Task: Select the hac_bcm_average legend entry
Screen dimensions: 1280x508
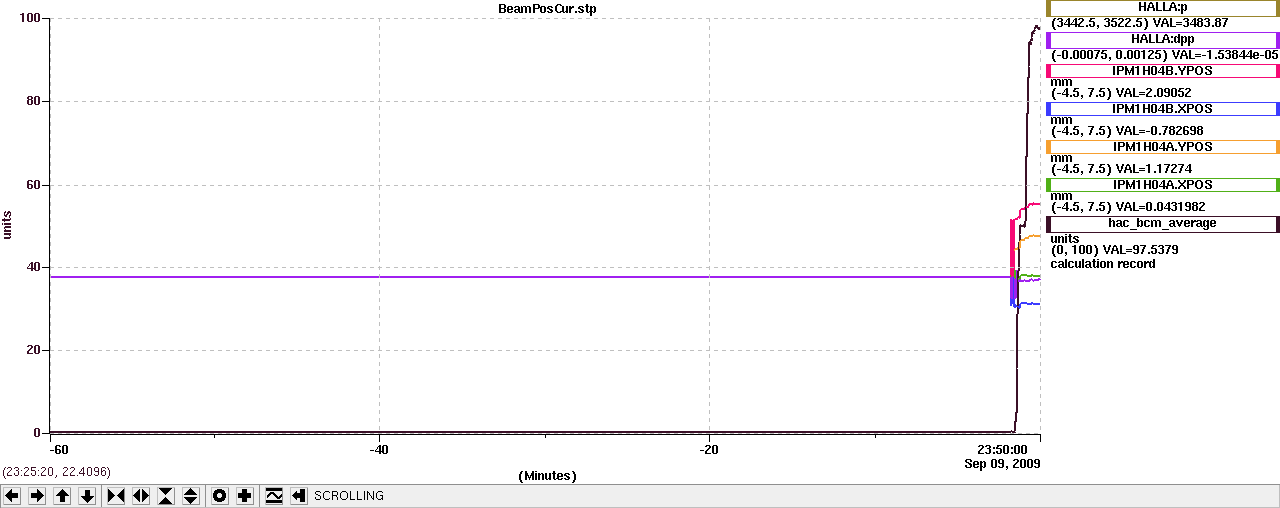Action: (1162, 224)
